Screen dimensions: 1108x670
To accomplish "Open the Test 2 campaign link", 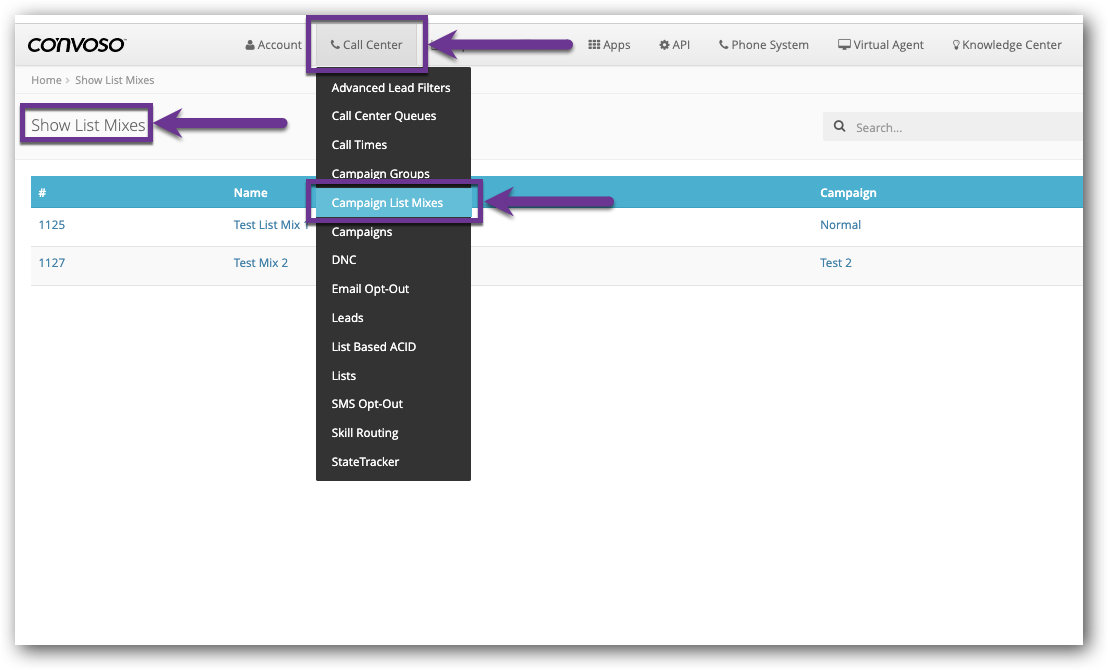I will (x=836, y=263).
